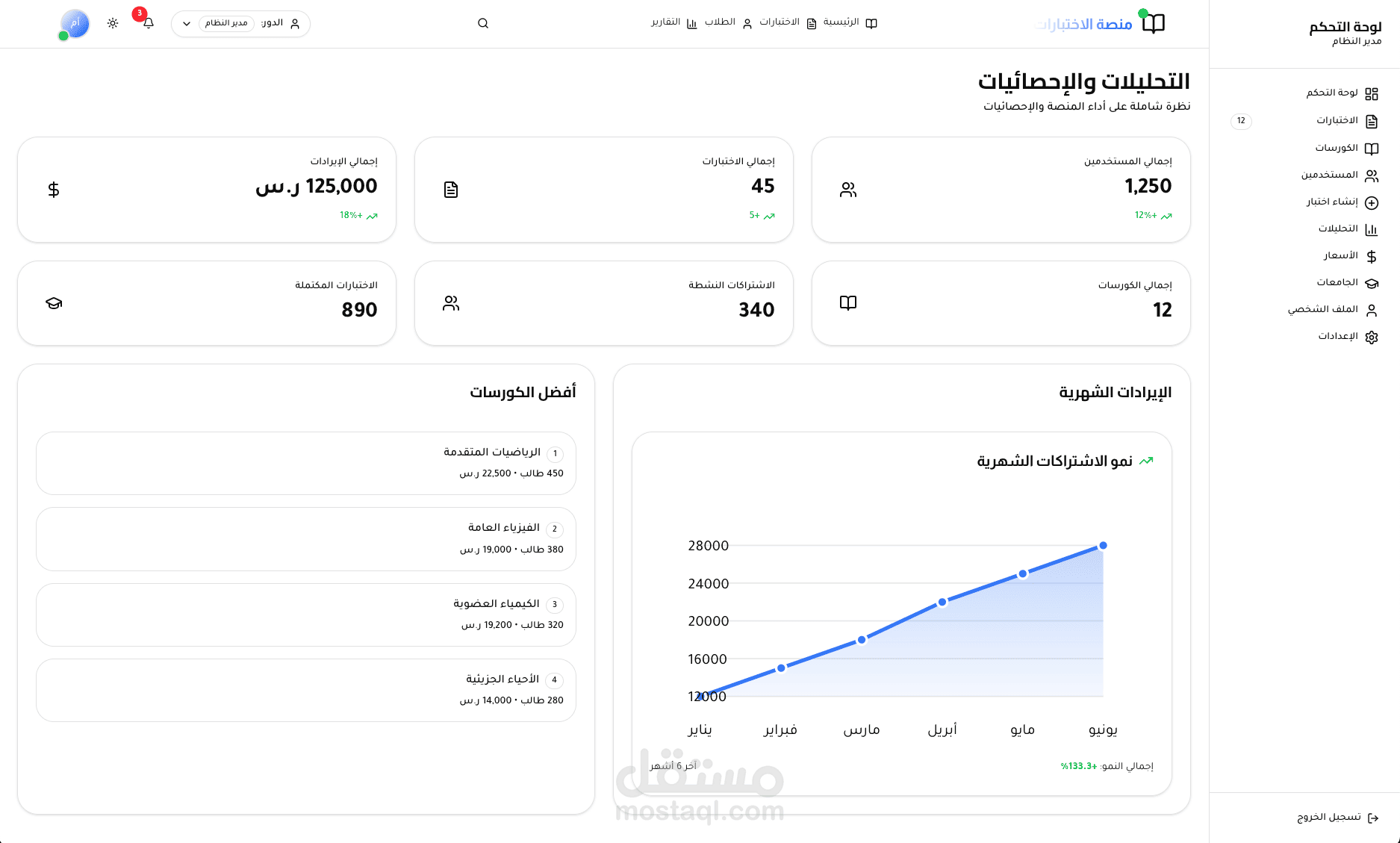Toggle the light/dark theme sun icon
Viewport: 1400px width, 843px height.
click(113, 23)
